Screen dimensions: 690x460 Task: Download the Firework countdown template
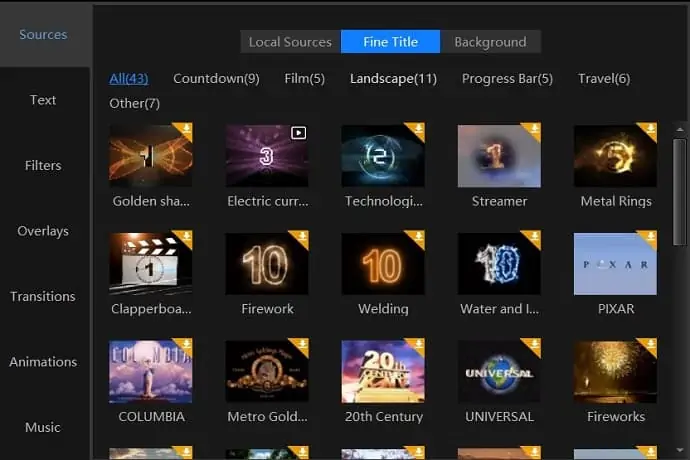click(x=302, y=237)
